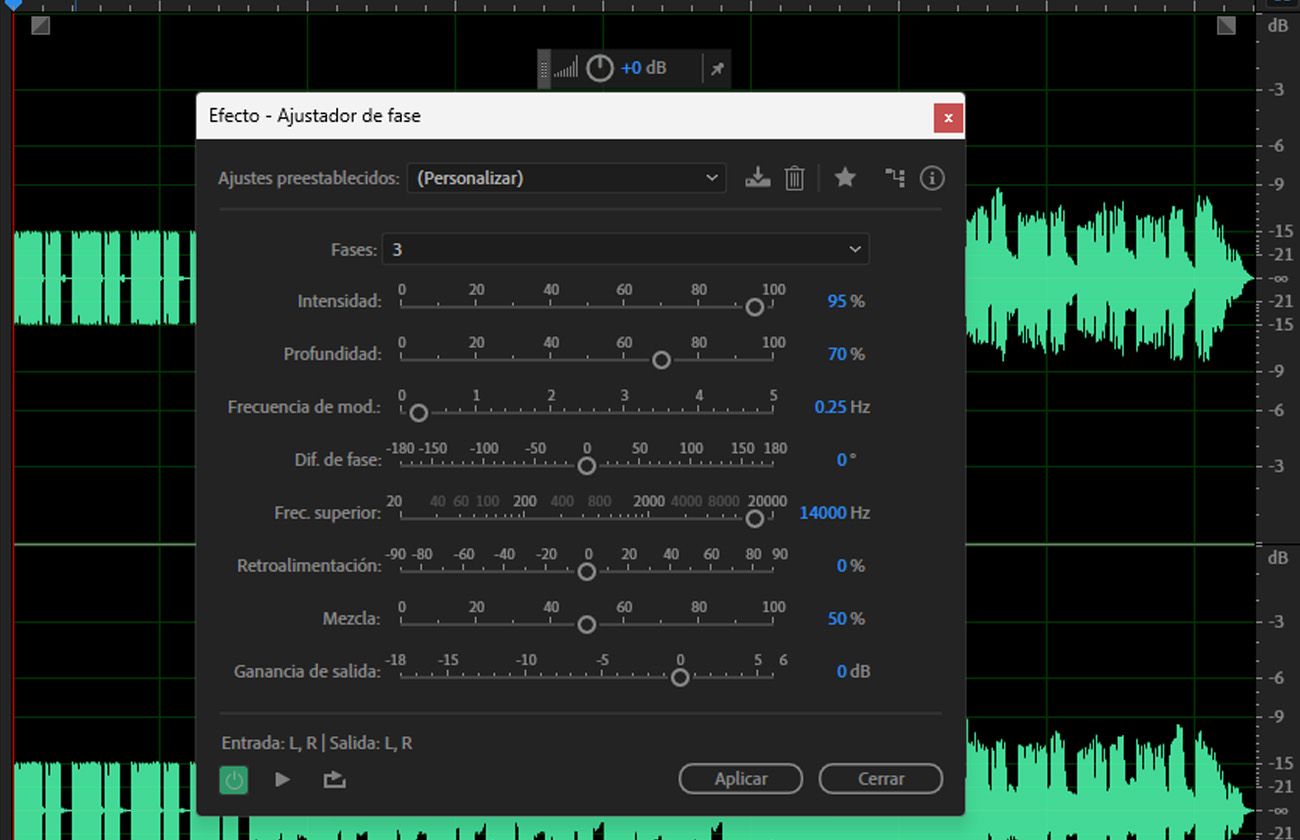Toggle the effect power button off
1300x840 pixels.
point(233,779)
